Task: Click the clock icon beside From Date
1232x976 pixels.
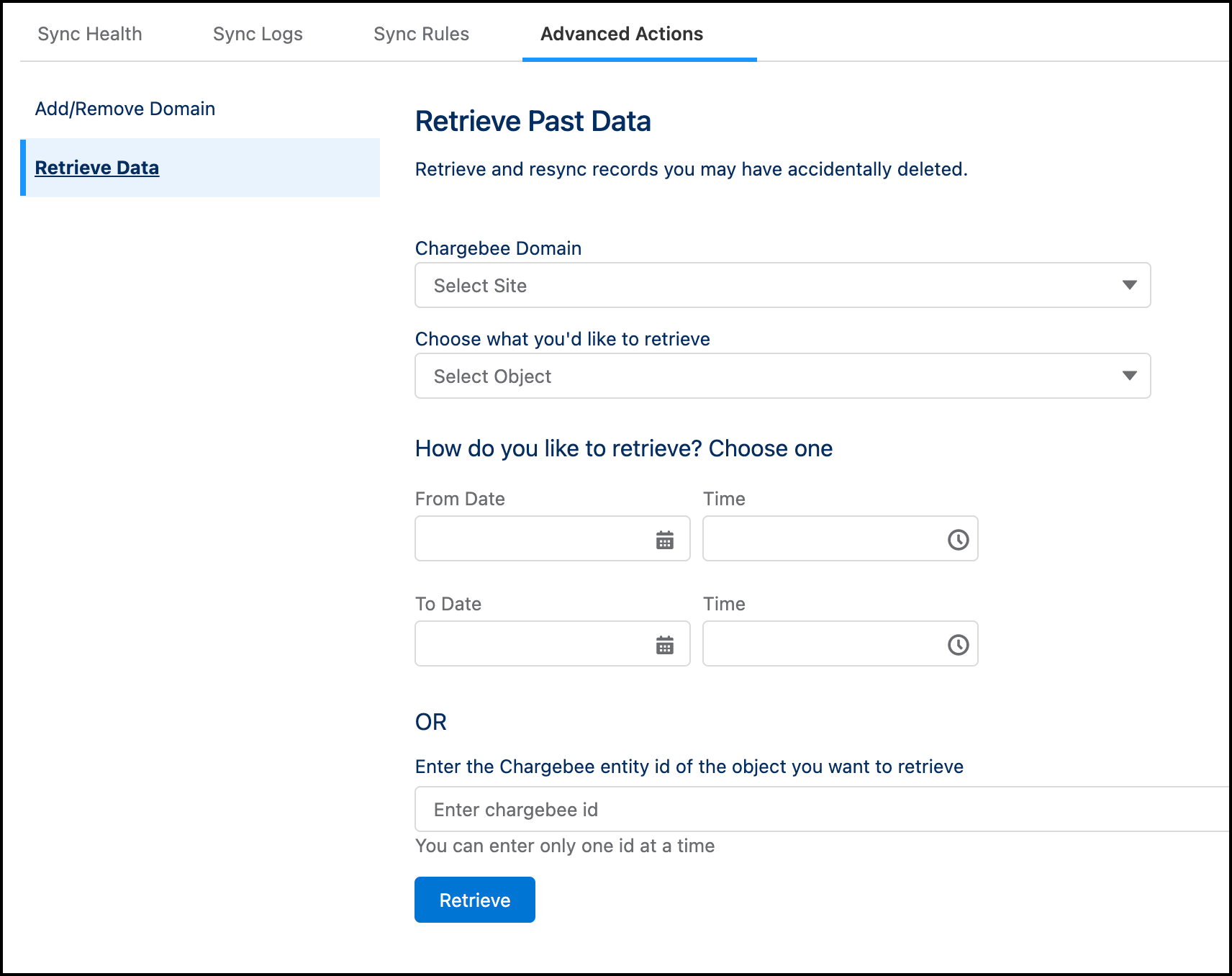Action: point(958,540)
